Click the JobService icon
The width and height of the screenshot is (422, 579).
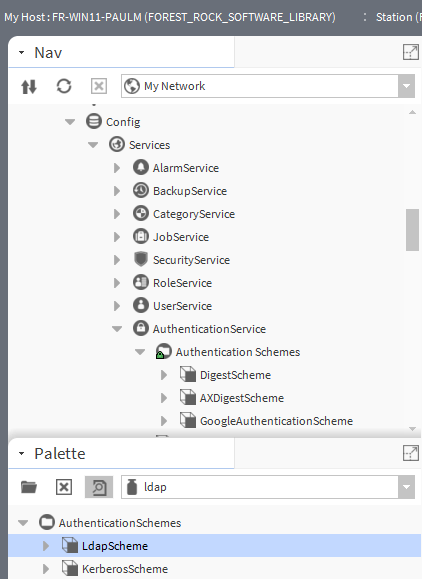pos(141,236)
